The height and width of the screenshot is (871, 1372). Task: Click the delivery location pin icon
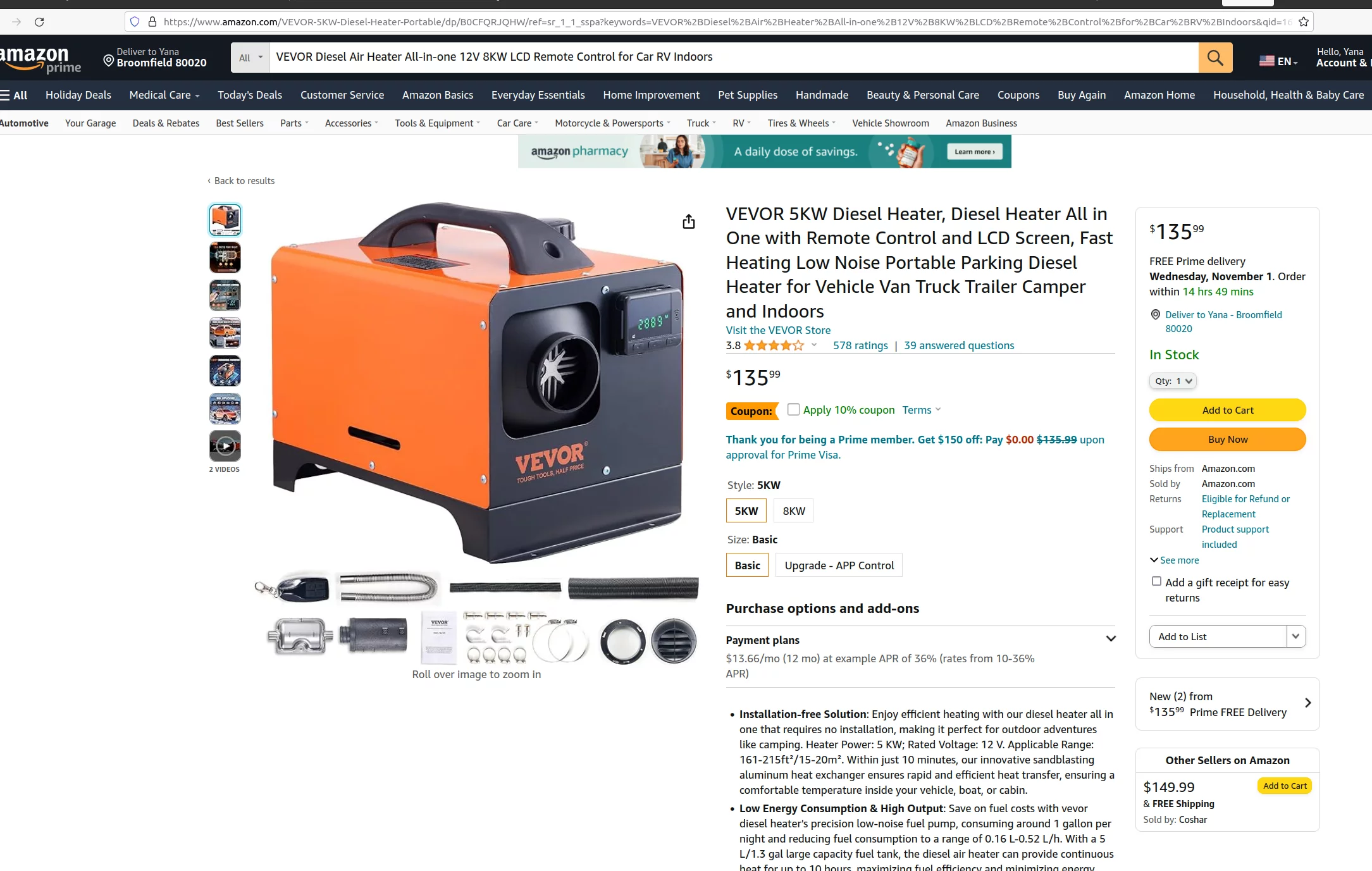(109, 61)
